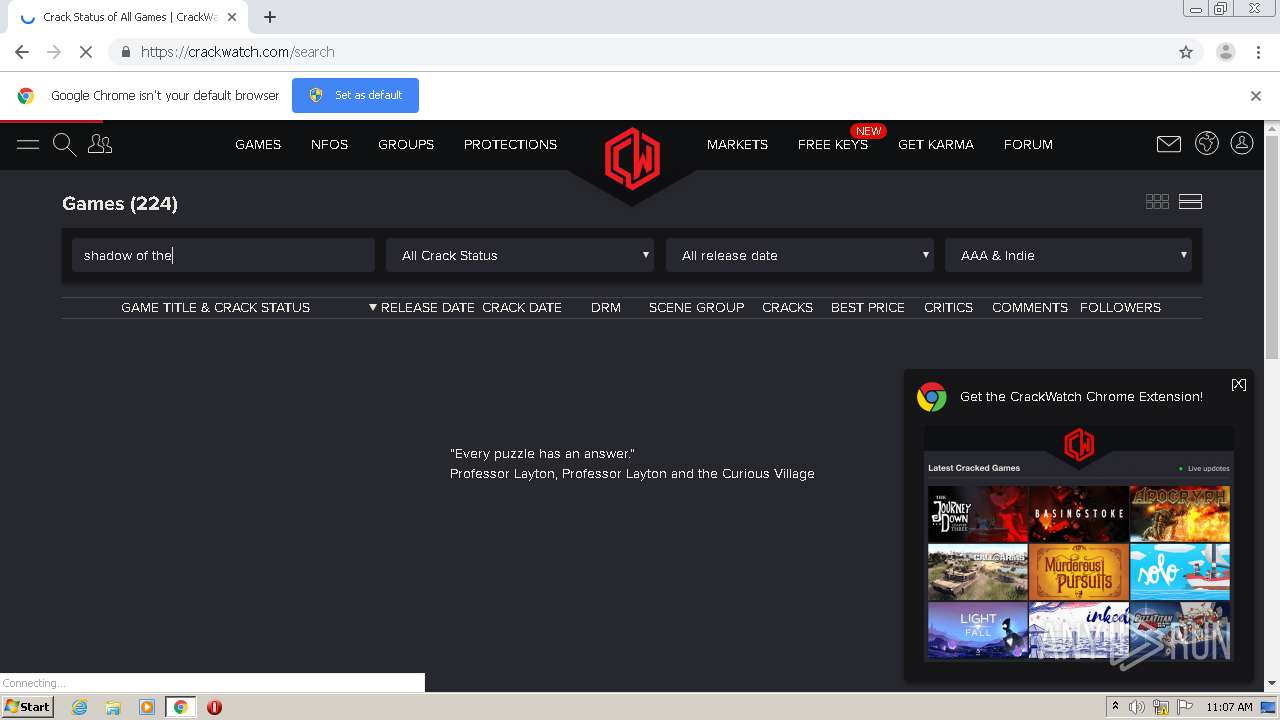View site lock security info
1280x720 pixels.
pyautogui.click(x=125, y=52)
